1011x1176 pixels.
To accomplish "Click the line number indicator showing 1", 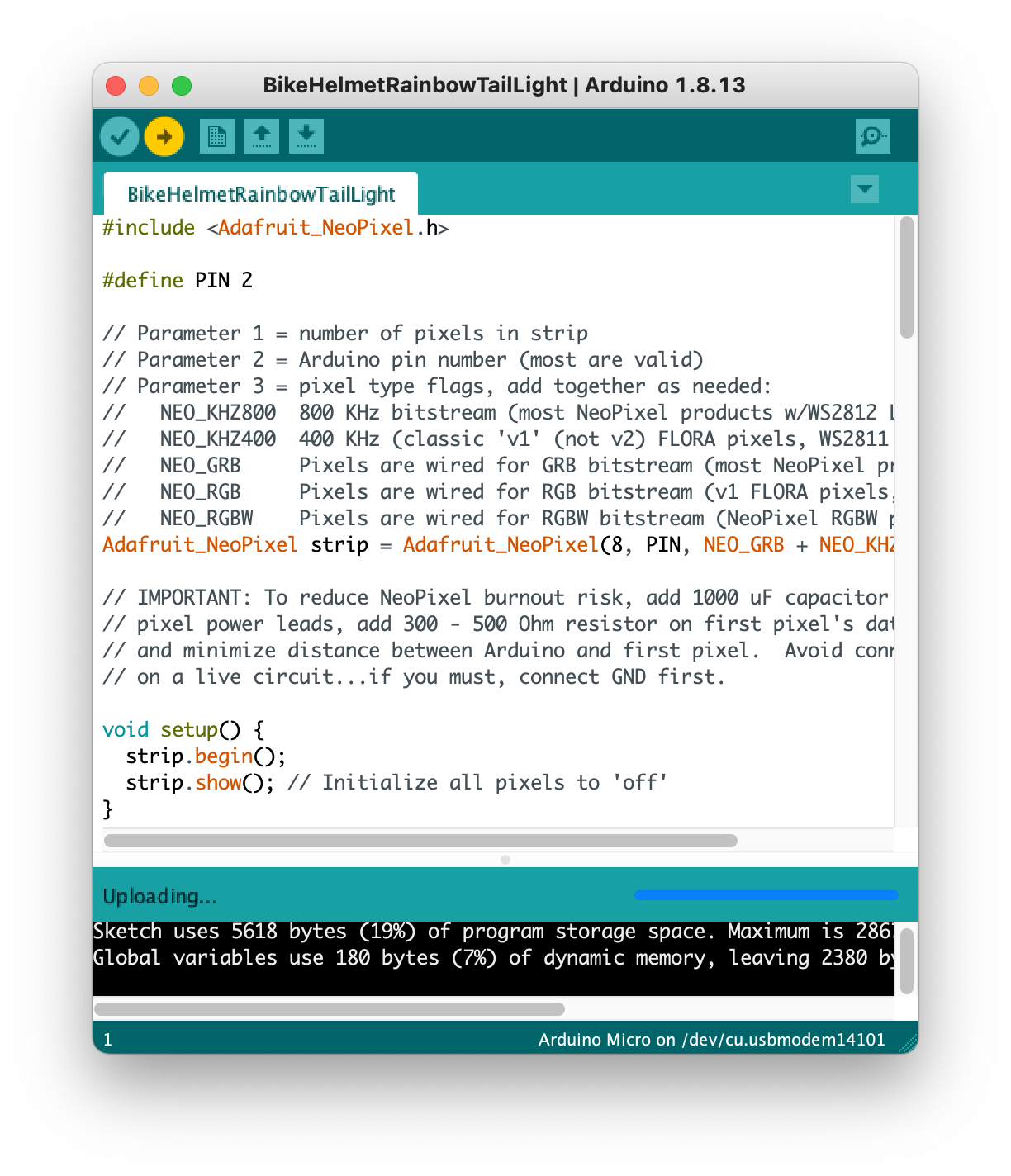I will [107, 1040].
